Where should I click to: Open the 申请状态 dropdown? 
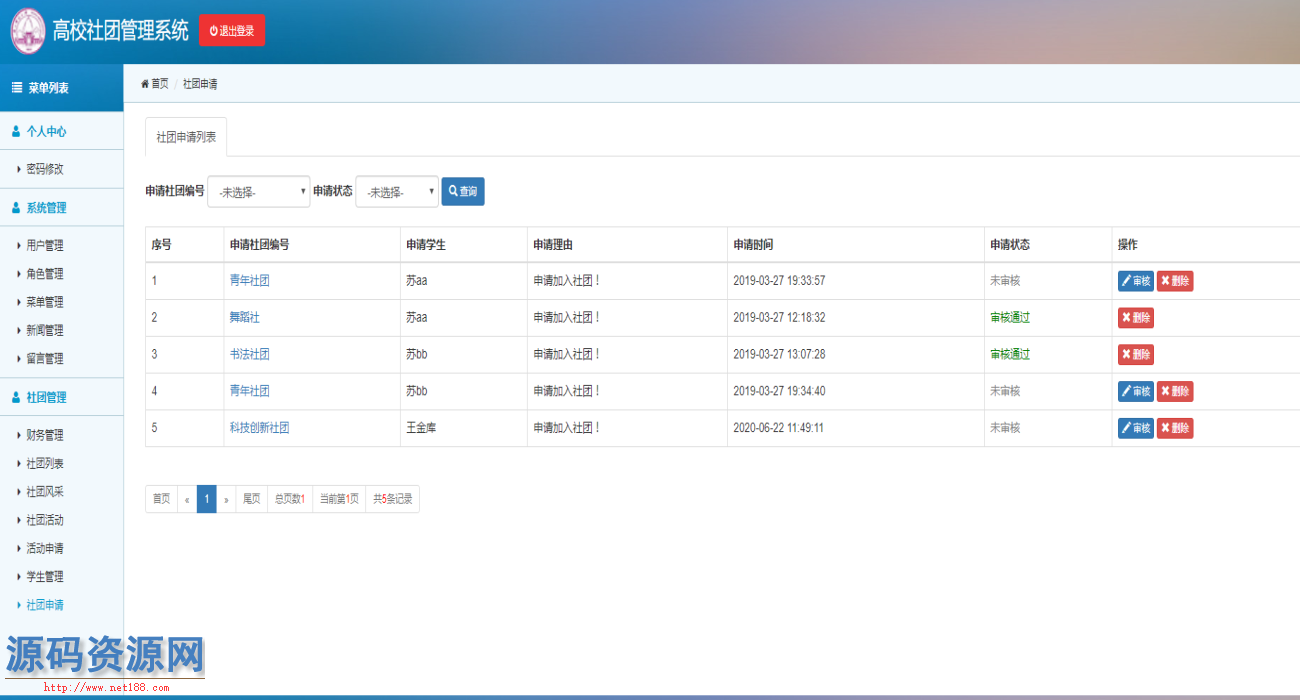click(397, 192)
